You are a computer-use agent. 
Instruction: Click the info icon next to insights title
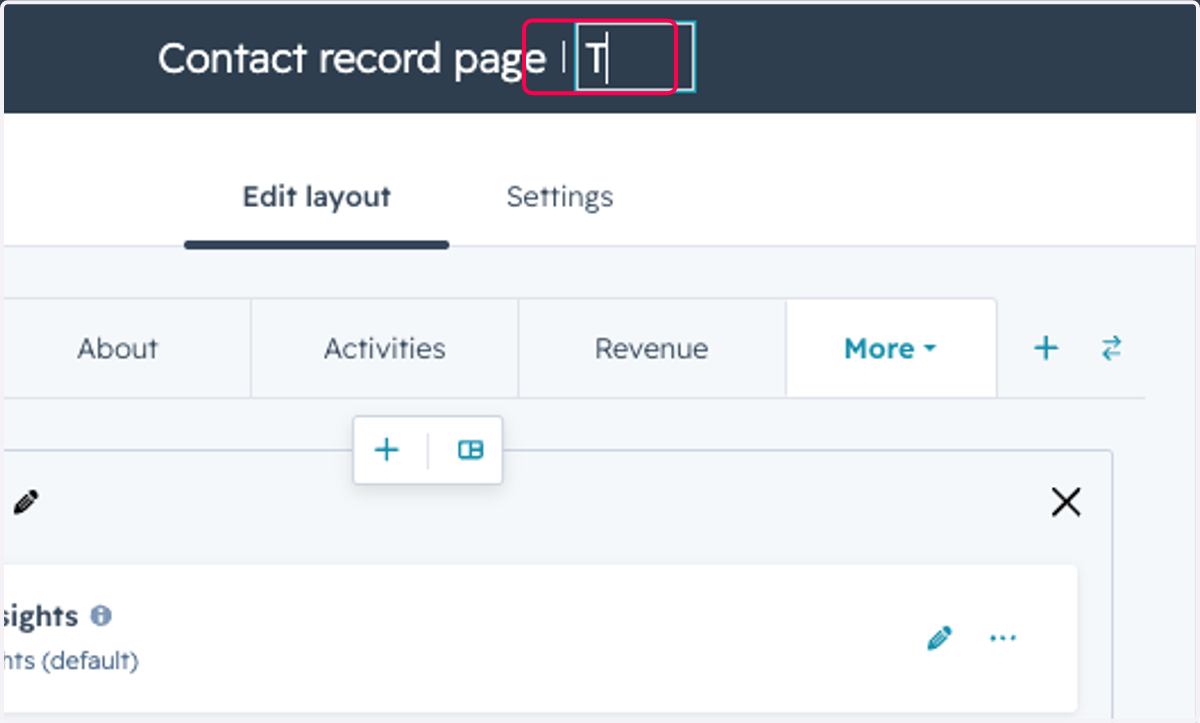(101, 616)
